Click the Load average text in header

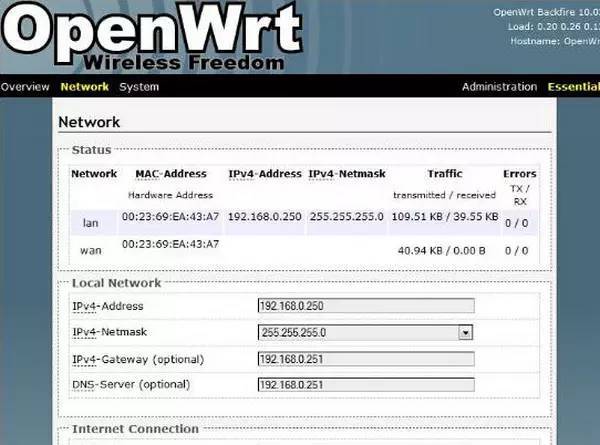tap(554, 27)
